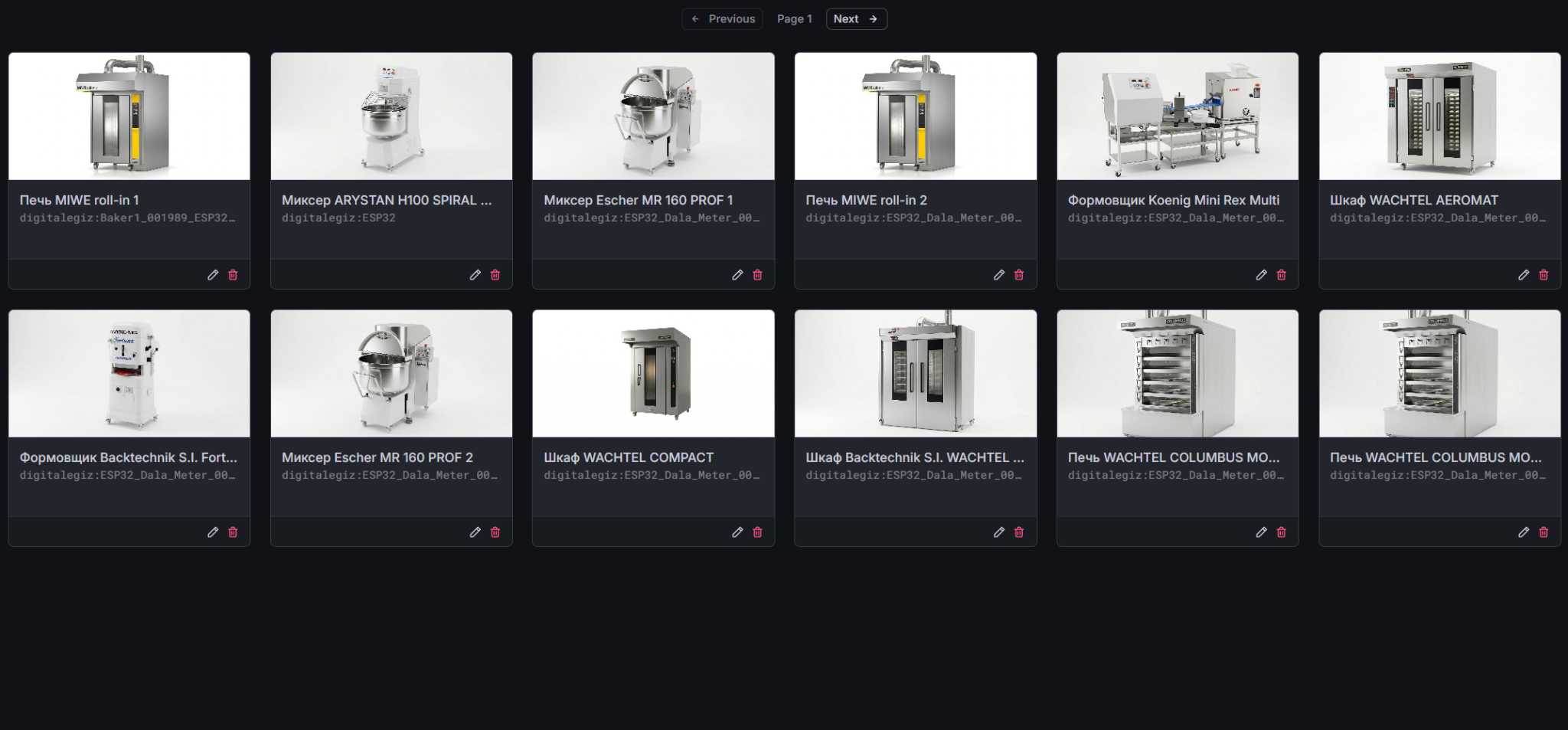The height and width of the screenshot is (730, 1568).
Task: Edit the Печь MIWE roll-in 2 card
Action: pyautogui.click(x=998, y=275)
